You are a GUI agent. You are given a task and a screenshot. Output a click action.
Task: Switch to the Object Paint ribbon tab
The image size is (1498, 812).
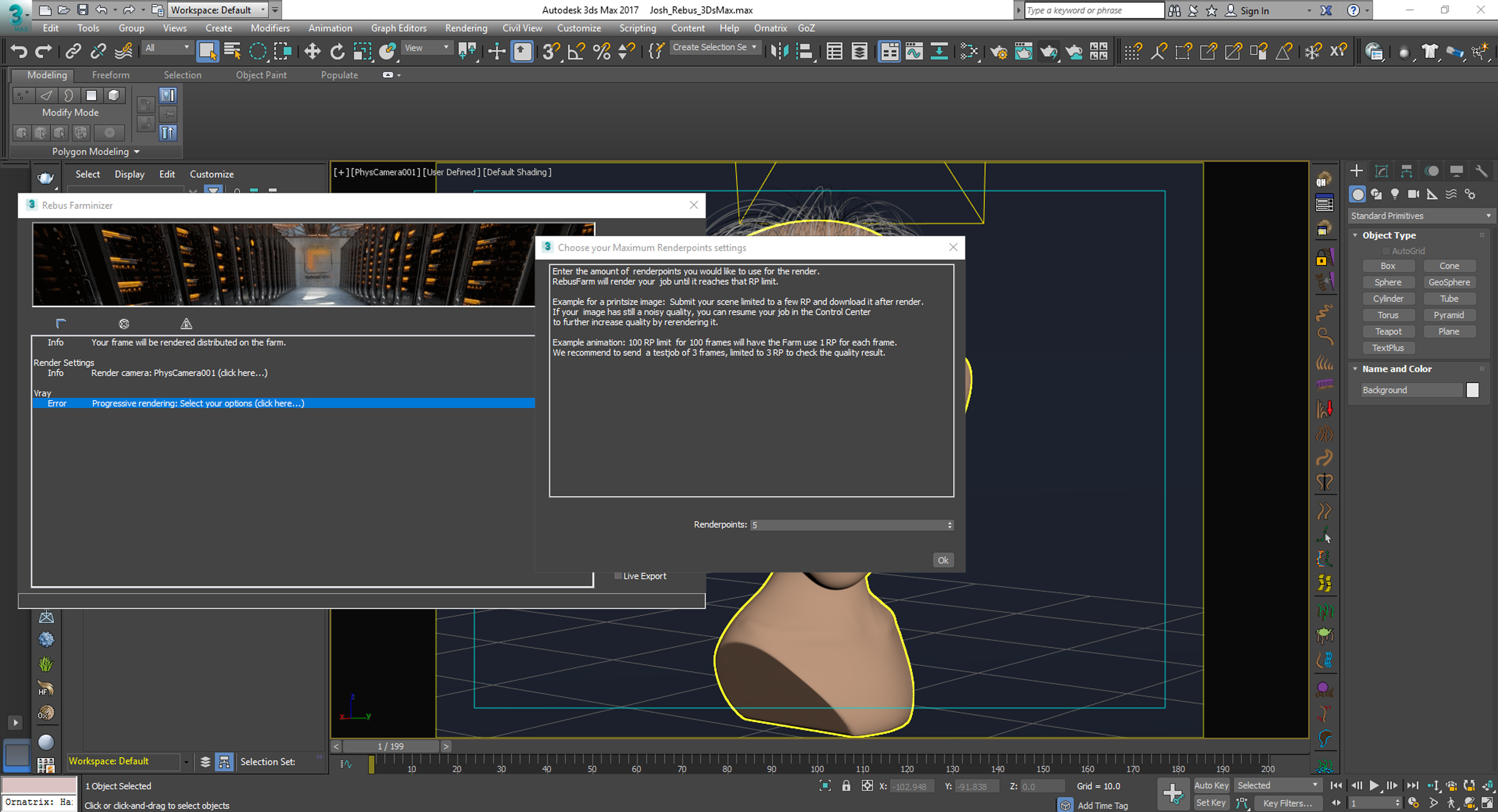point(261,75)
